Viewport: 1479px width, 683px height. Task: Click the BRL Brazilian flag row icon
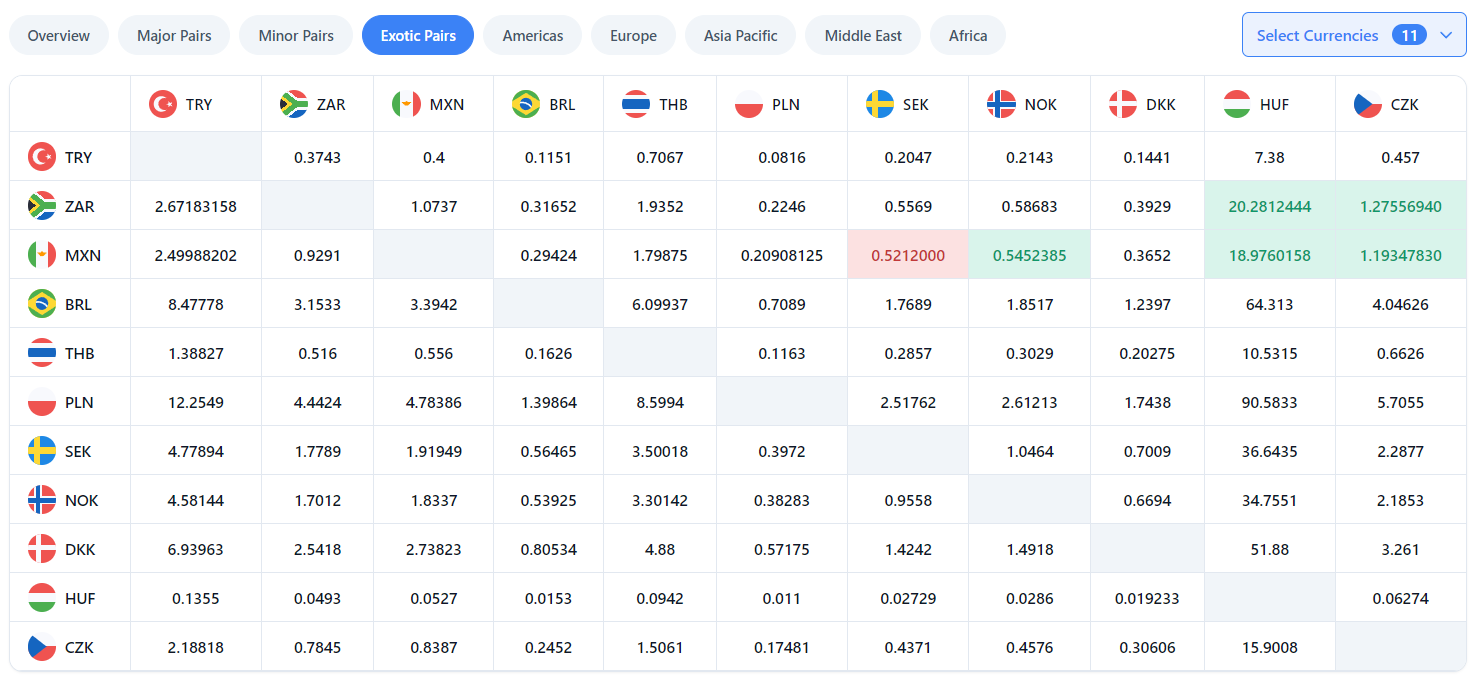click(x=41, y=302)
